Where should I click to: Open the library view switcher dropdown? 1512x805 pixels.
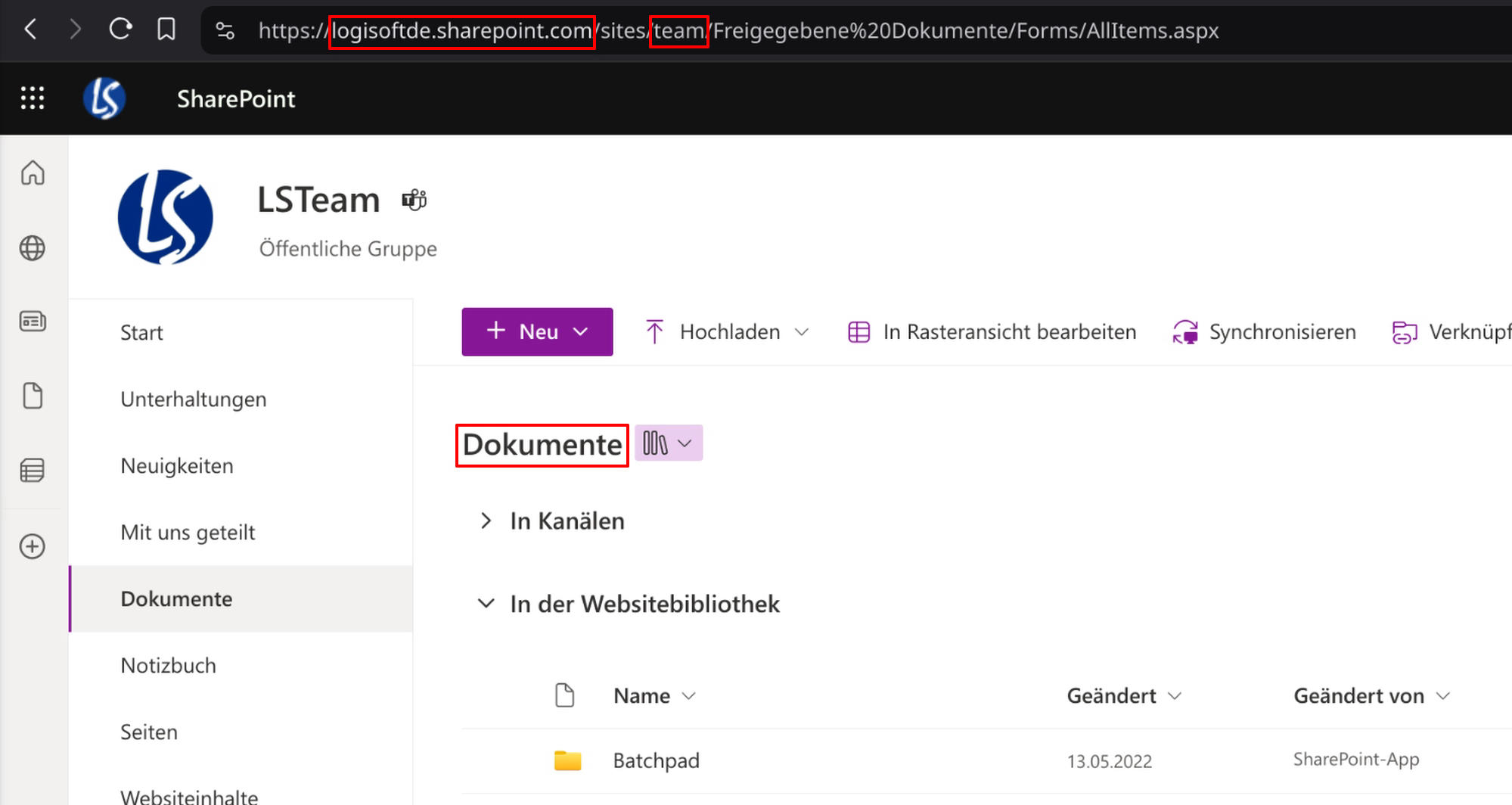[x=668, y=443]
